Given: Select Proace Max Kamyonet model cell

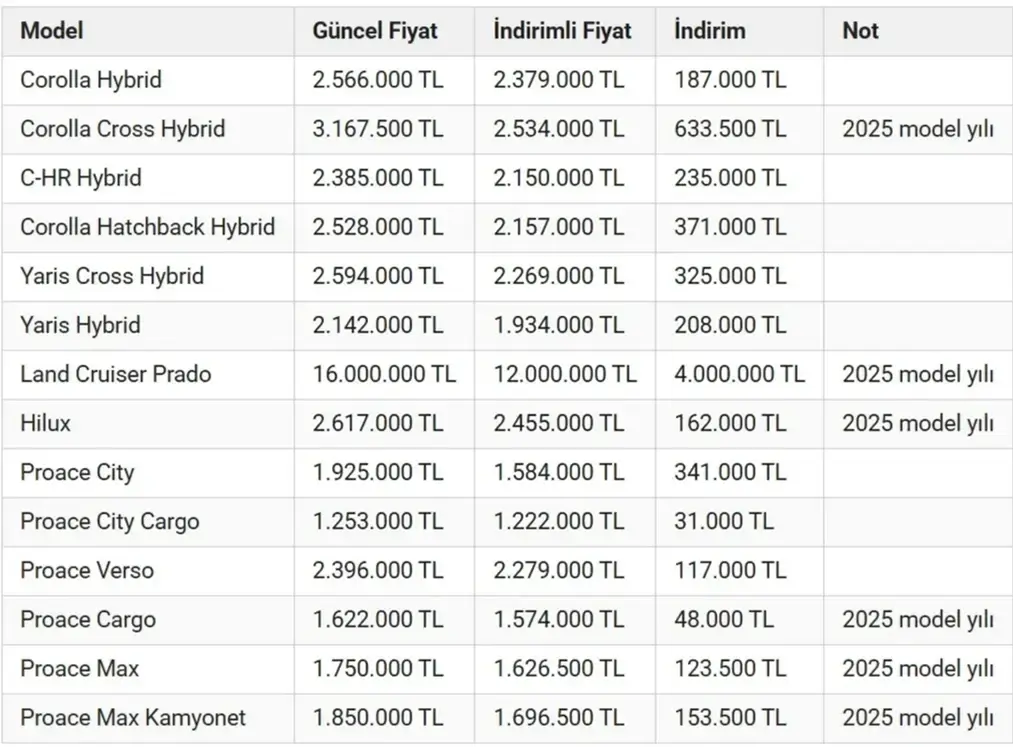Looking at the screenshot, I should pos(133,717).
